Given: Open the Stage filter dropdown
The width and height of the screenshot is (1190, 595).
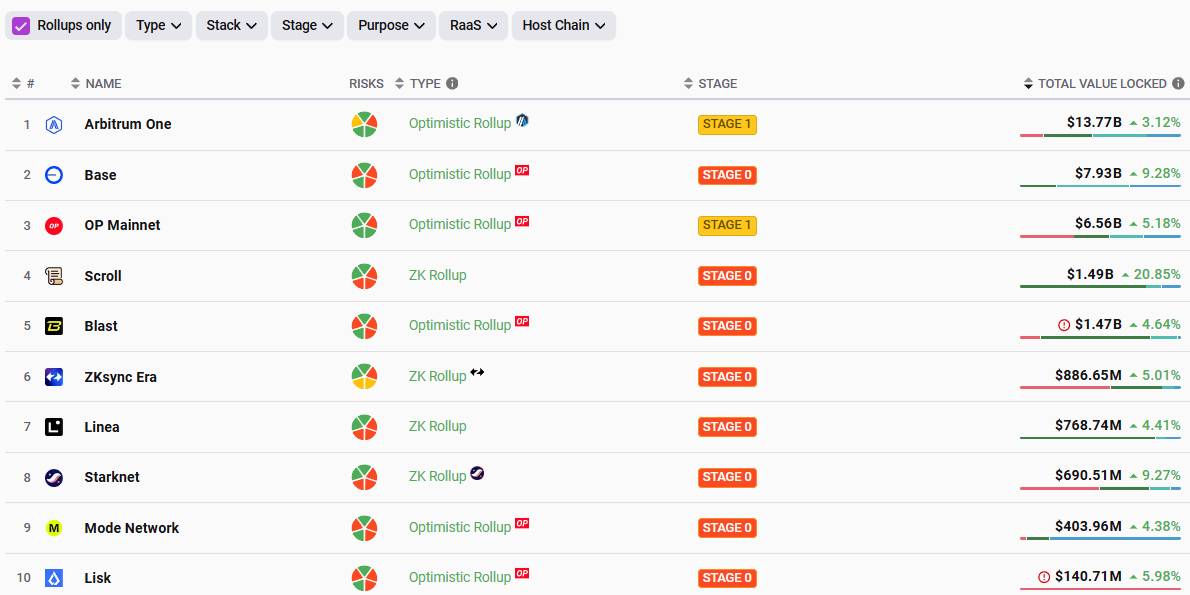Looking at the screenshot, I should click(x=307, y=26).
